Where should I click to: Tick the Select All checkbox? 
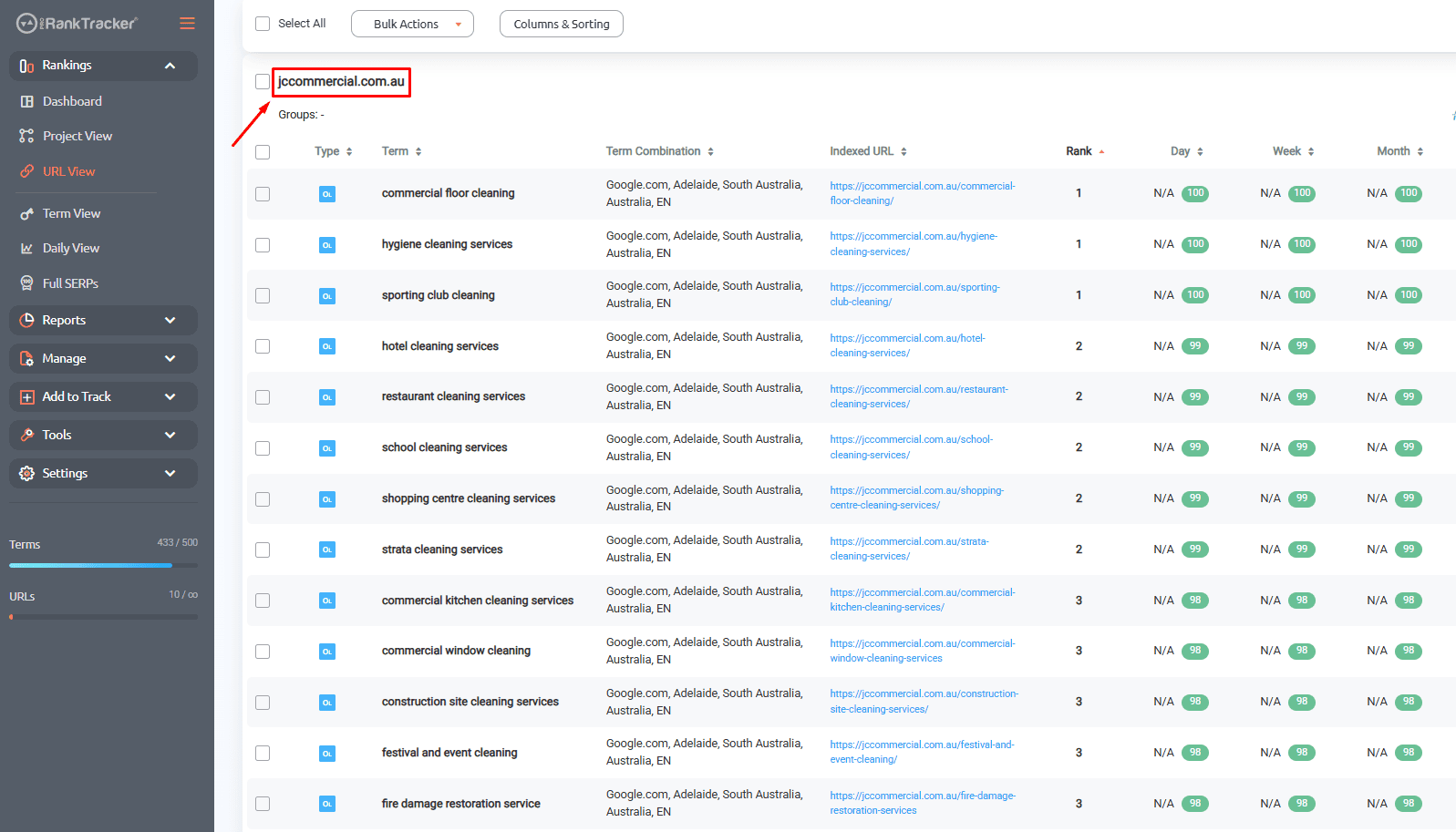(x=263, y=24)
